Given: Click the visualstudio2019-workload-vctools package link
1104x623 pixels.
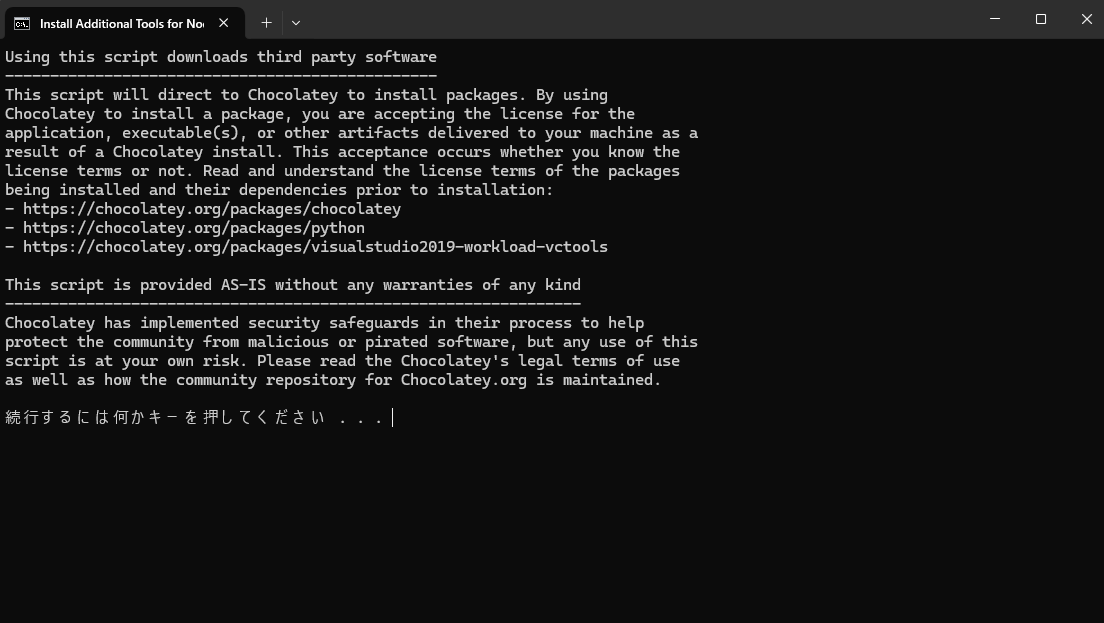Looking at the screenshot, I should pos(306,246).
